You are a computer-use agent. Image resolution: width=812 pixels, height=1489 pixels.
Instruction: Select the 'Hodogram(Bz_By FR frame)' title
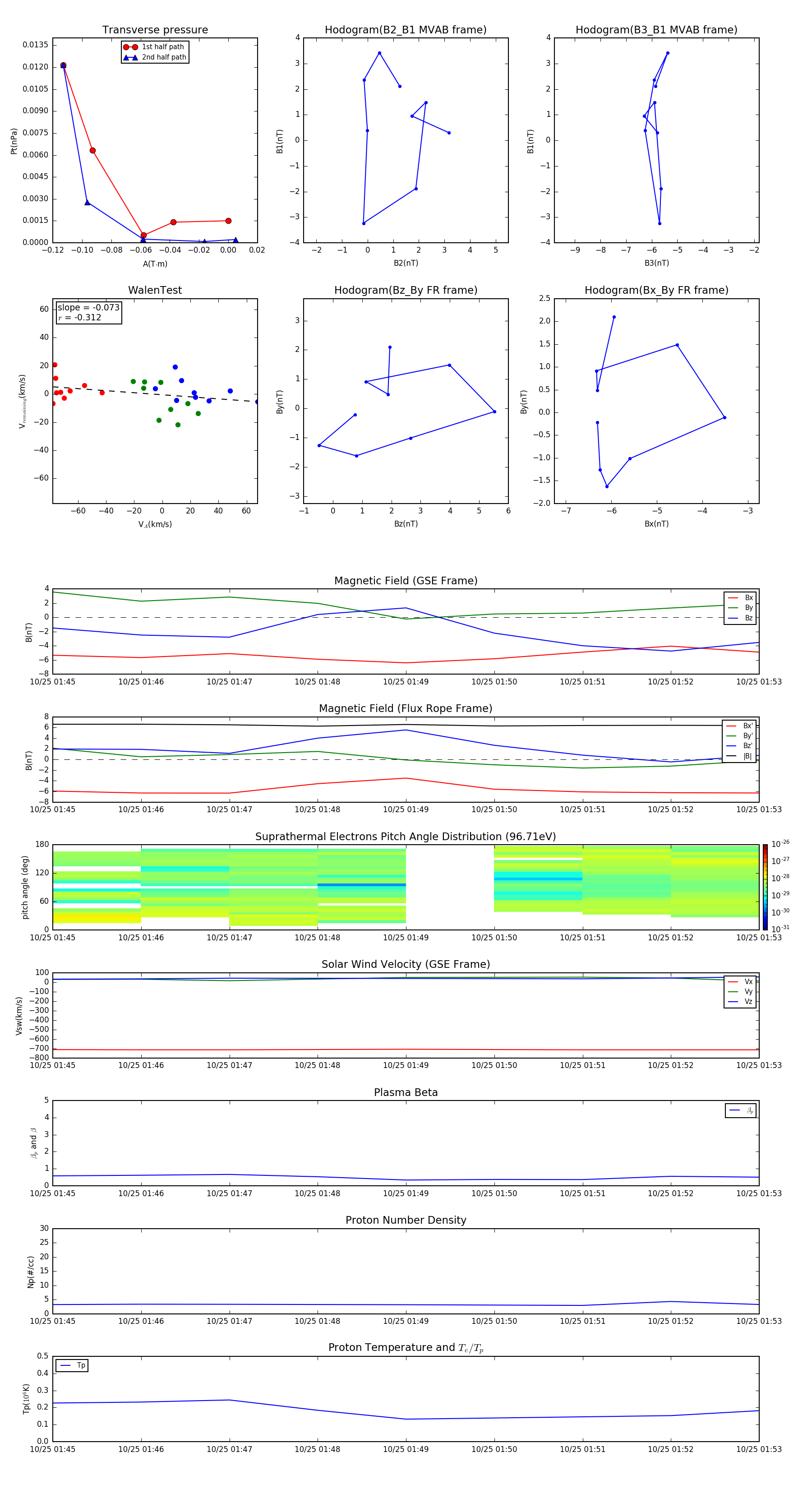coord(406,290)
